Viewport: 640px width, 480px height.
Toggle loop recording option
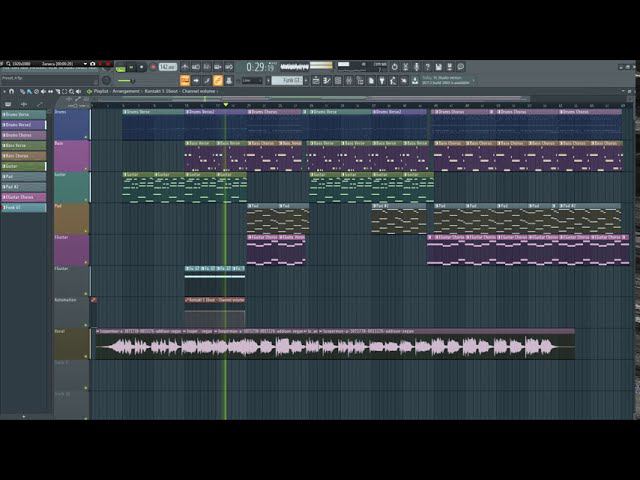coord(229,67)
